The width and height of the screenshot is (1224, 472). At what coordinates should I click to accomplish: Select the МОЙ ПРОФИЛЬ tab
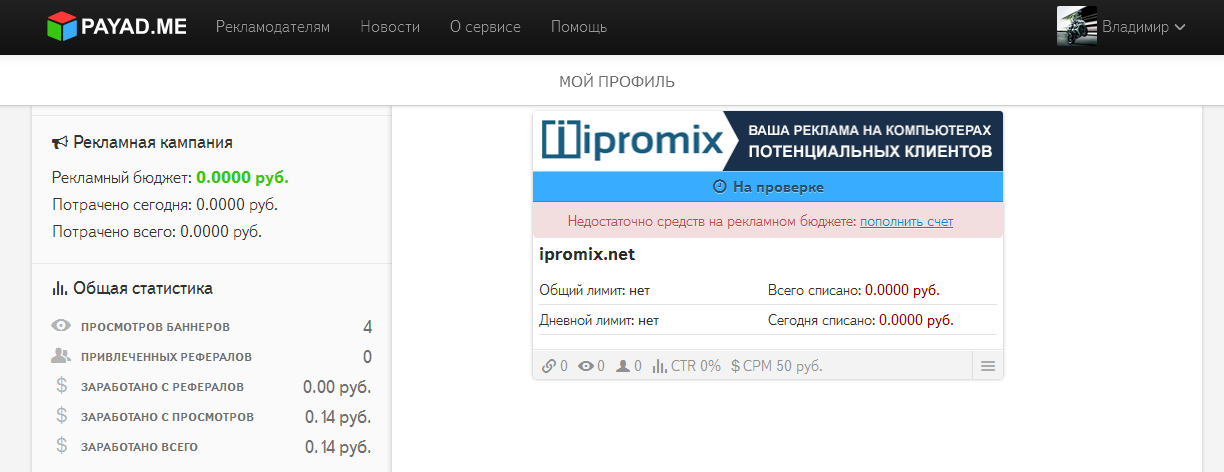pos(617,81)
